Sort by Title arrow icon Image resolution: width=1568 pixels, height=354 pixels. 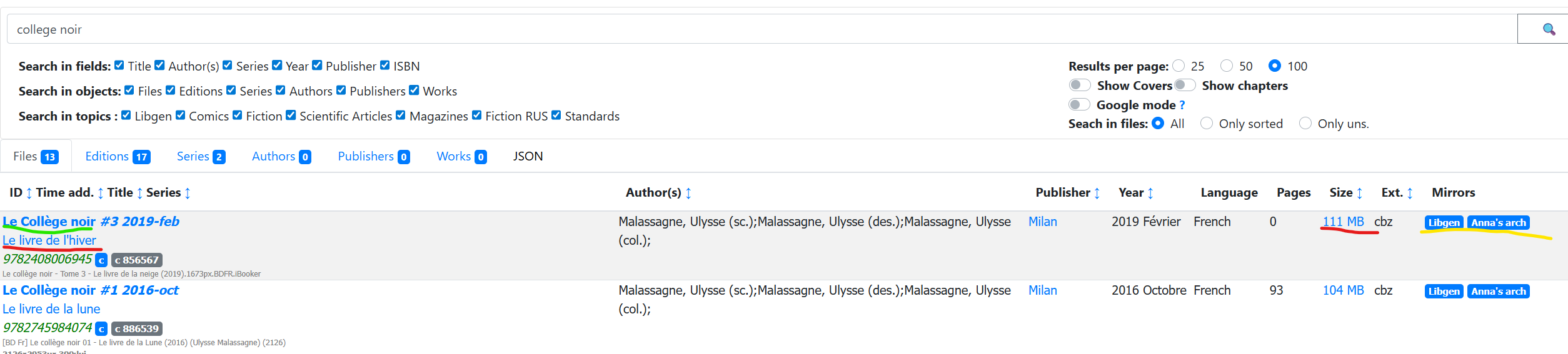[x=139, y=194]
